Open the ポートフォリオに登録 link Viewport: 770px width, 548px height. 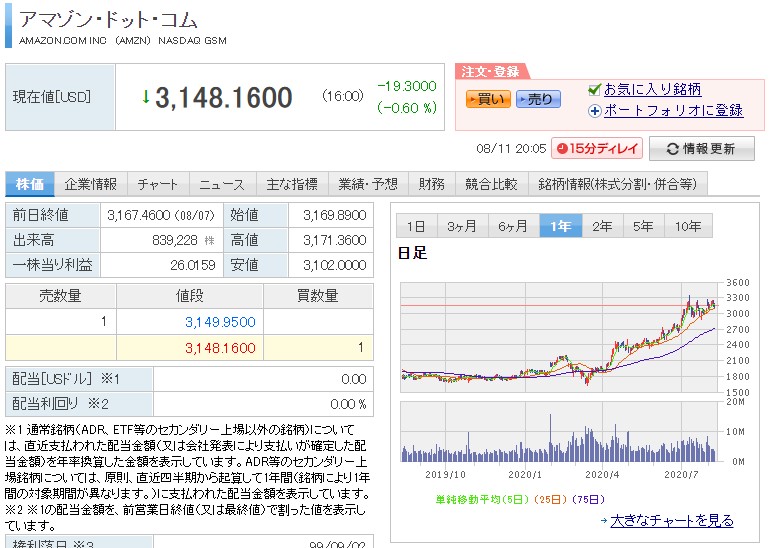(x=673, y=110)
